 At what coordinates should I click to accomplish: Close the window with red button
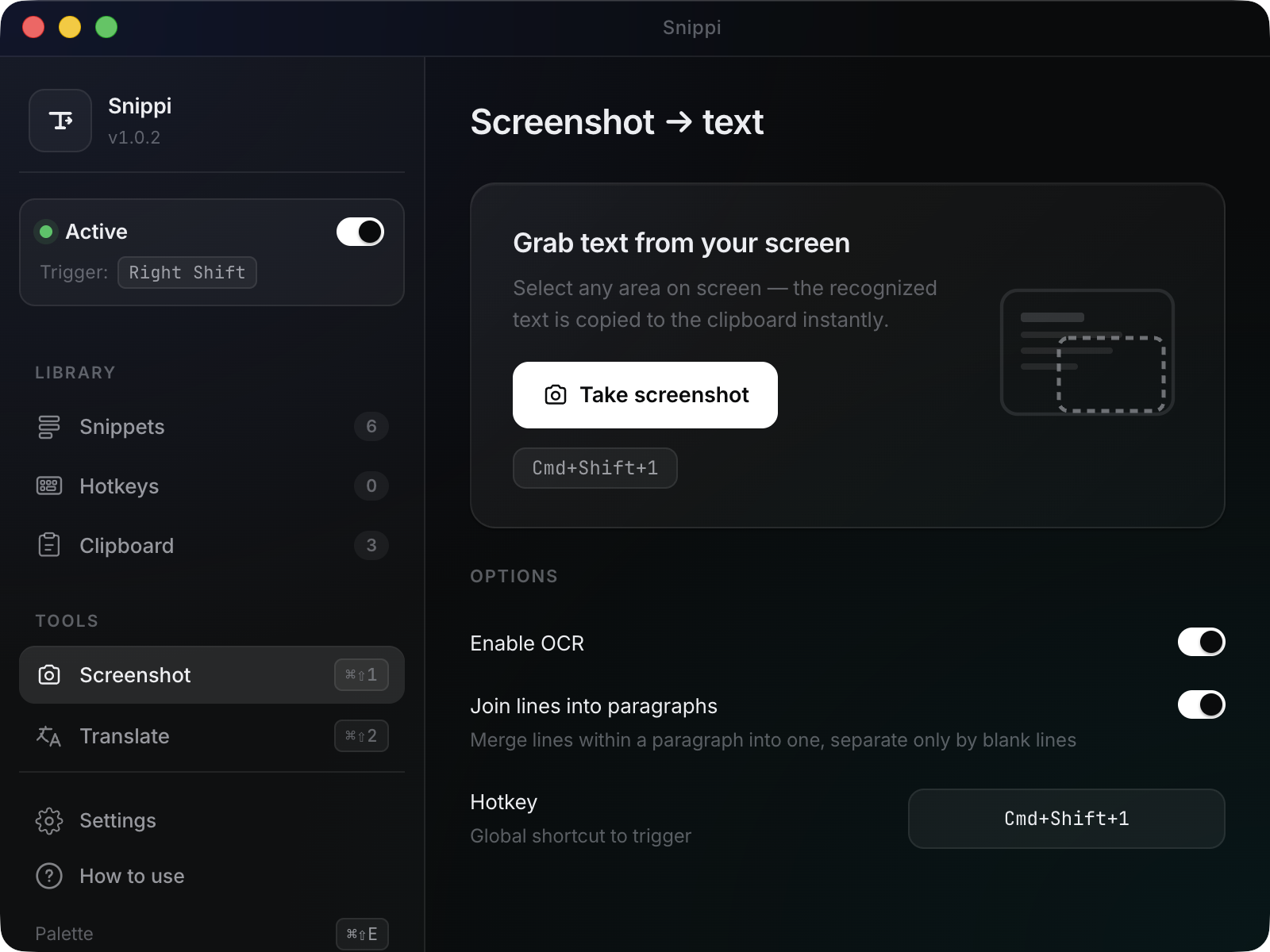[33, 27]
